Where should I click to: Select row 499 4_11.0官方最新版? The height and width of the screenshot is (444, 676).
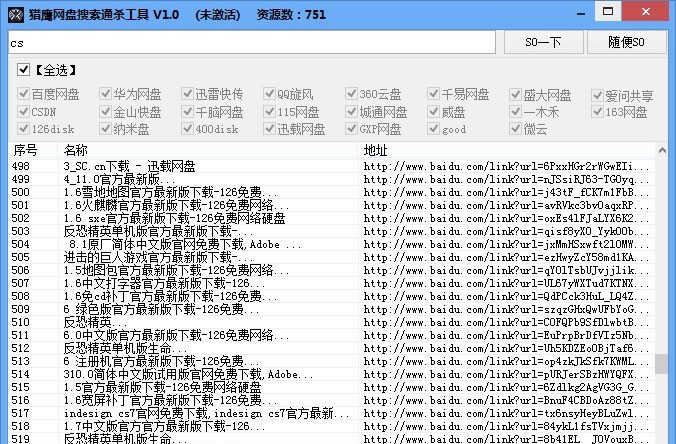click(332, 179)
